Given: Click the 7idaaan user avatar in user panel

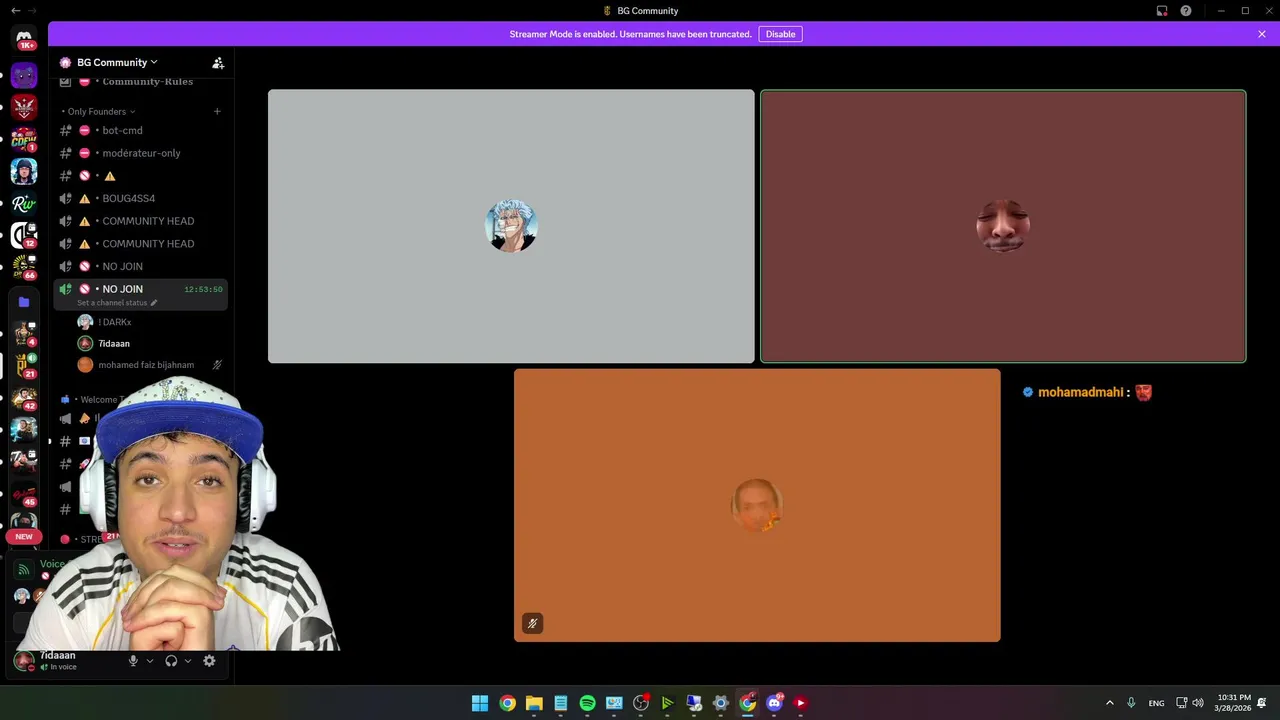Looking at the screenshot, I should tap(24, 661).
